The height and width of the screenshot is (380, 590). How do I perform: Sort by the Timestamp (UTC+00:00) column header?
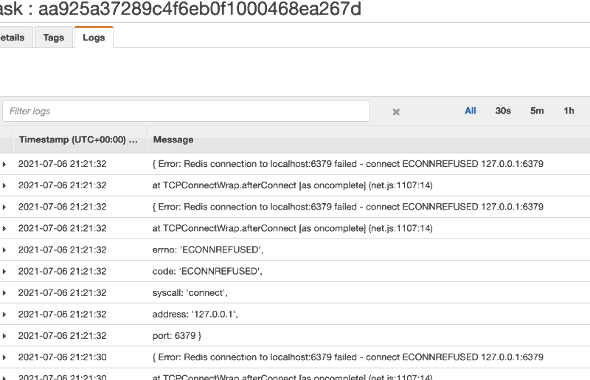pyautogui.click(x=78, y=140)
